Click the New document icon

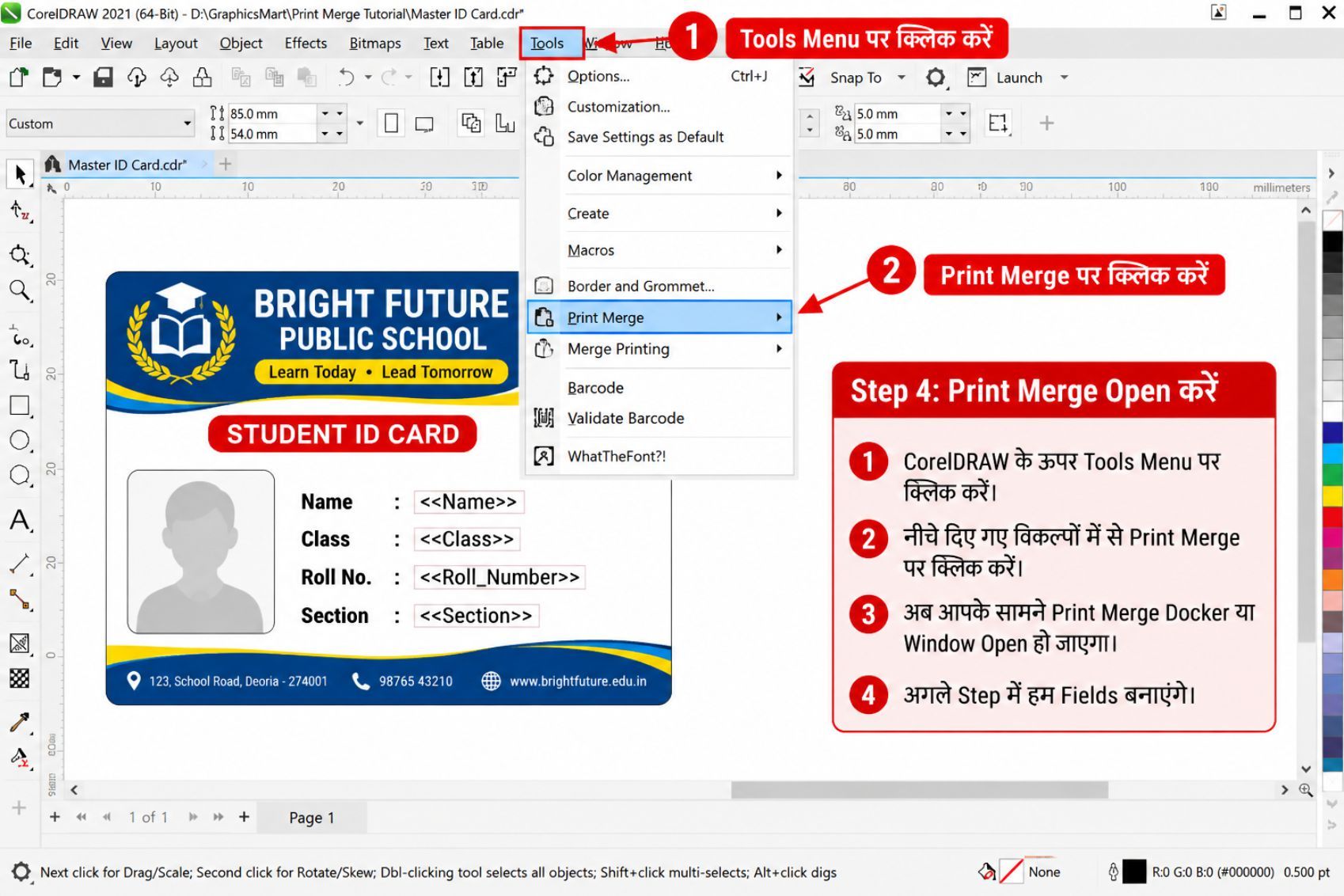(18, 77)
